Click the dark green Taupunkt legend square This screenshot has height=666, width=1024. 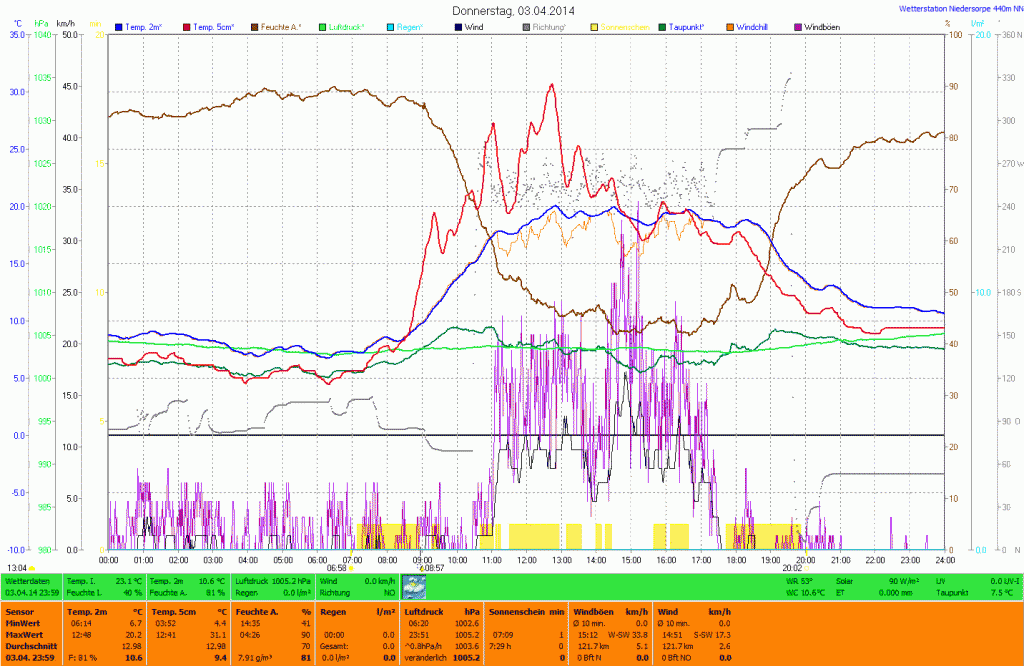tap(662, 27)
